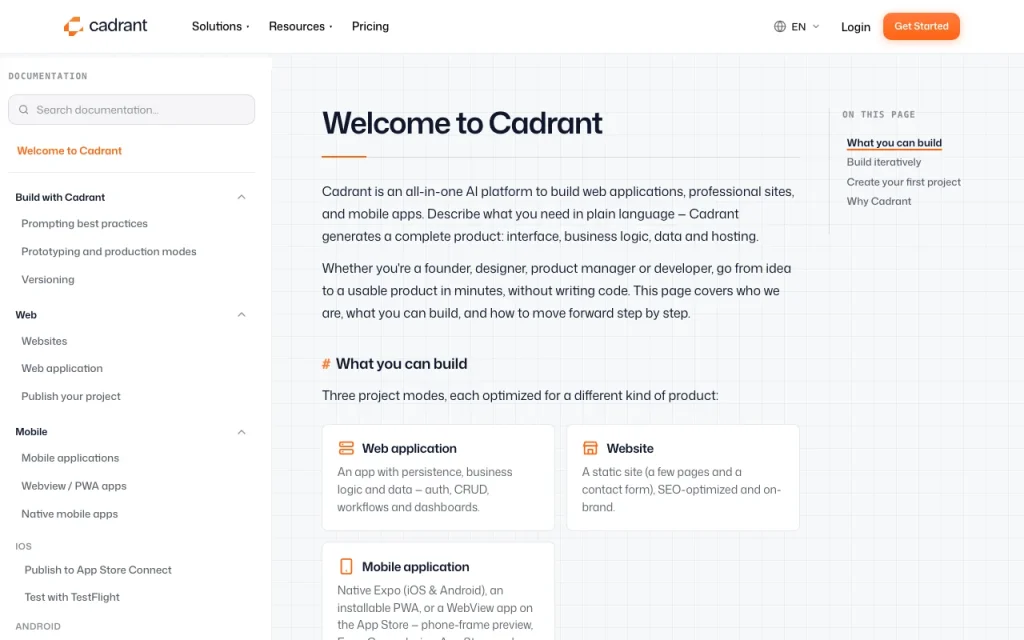Viewport: 1024px width, 640px height.
Task: Click the Website card storefront icon
Action: (x=590, y=448)
